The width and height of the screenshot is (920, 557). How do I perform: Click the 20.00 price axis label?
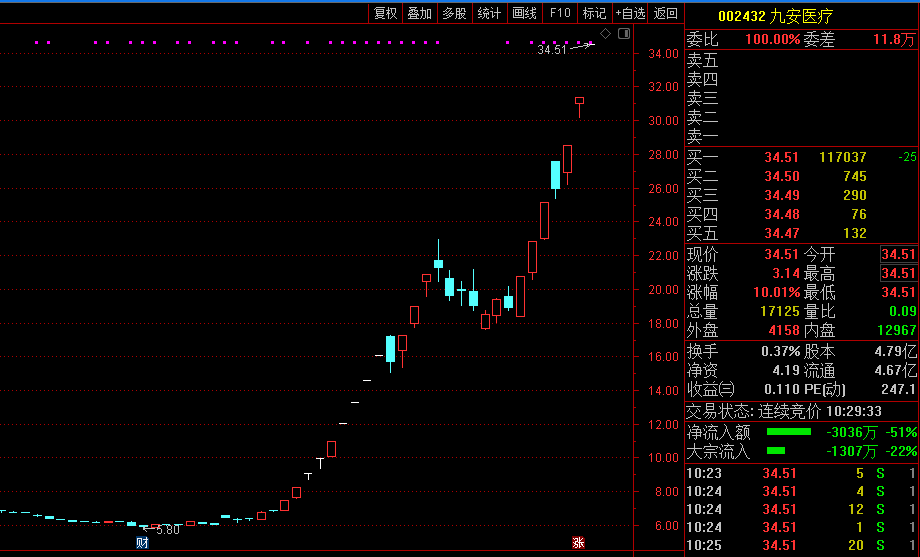pos(663,289)
